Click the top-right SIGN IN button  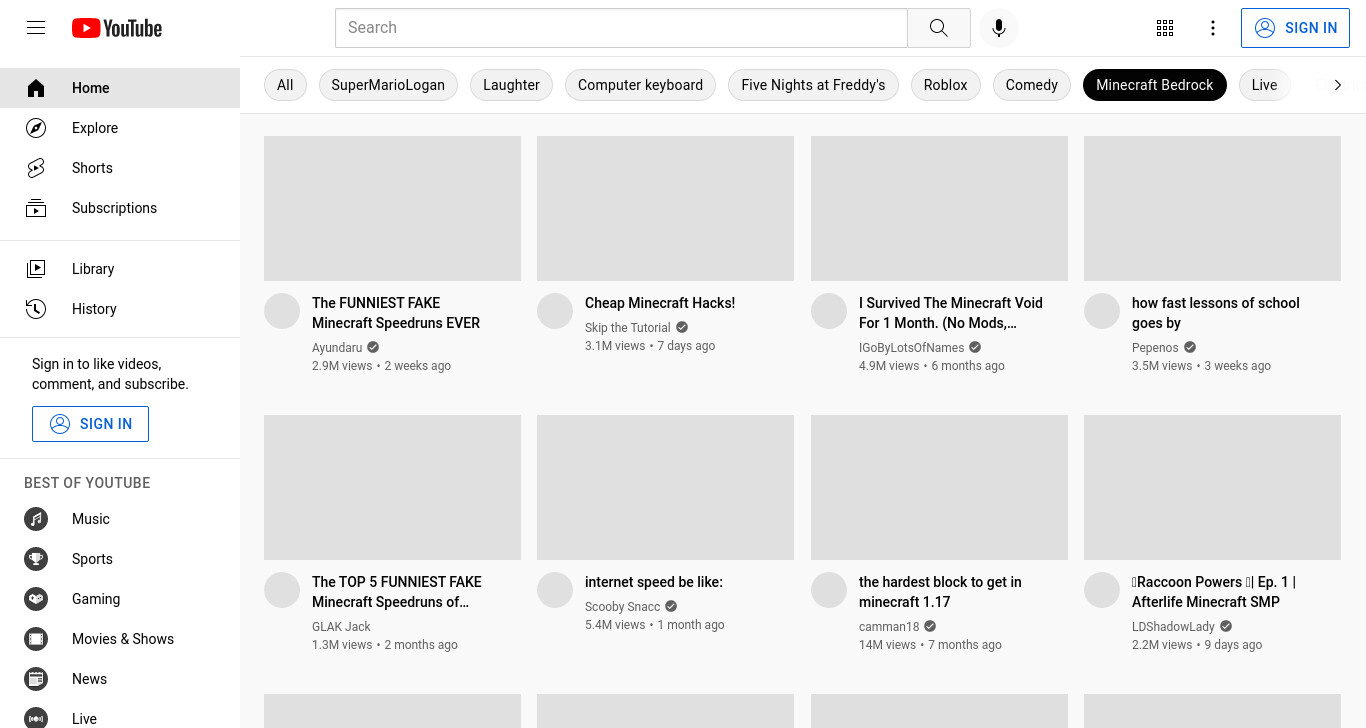(x=1295, y=28)
